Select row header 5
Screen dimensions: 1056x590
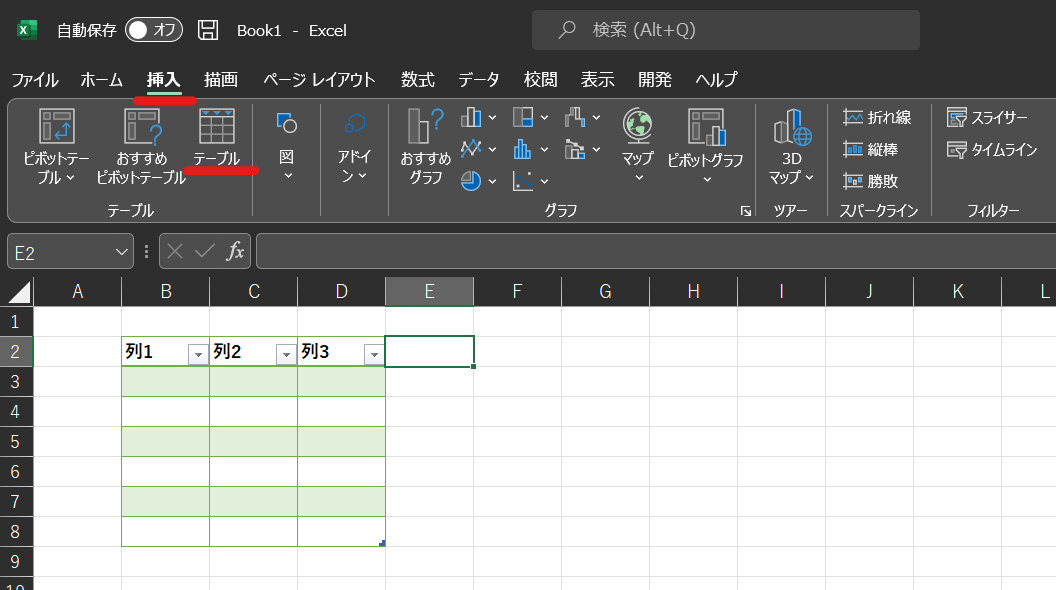click(x=15, y=442)
